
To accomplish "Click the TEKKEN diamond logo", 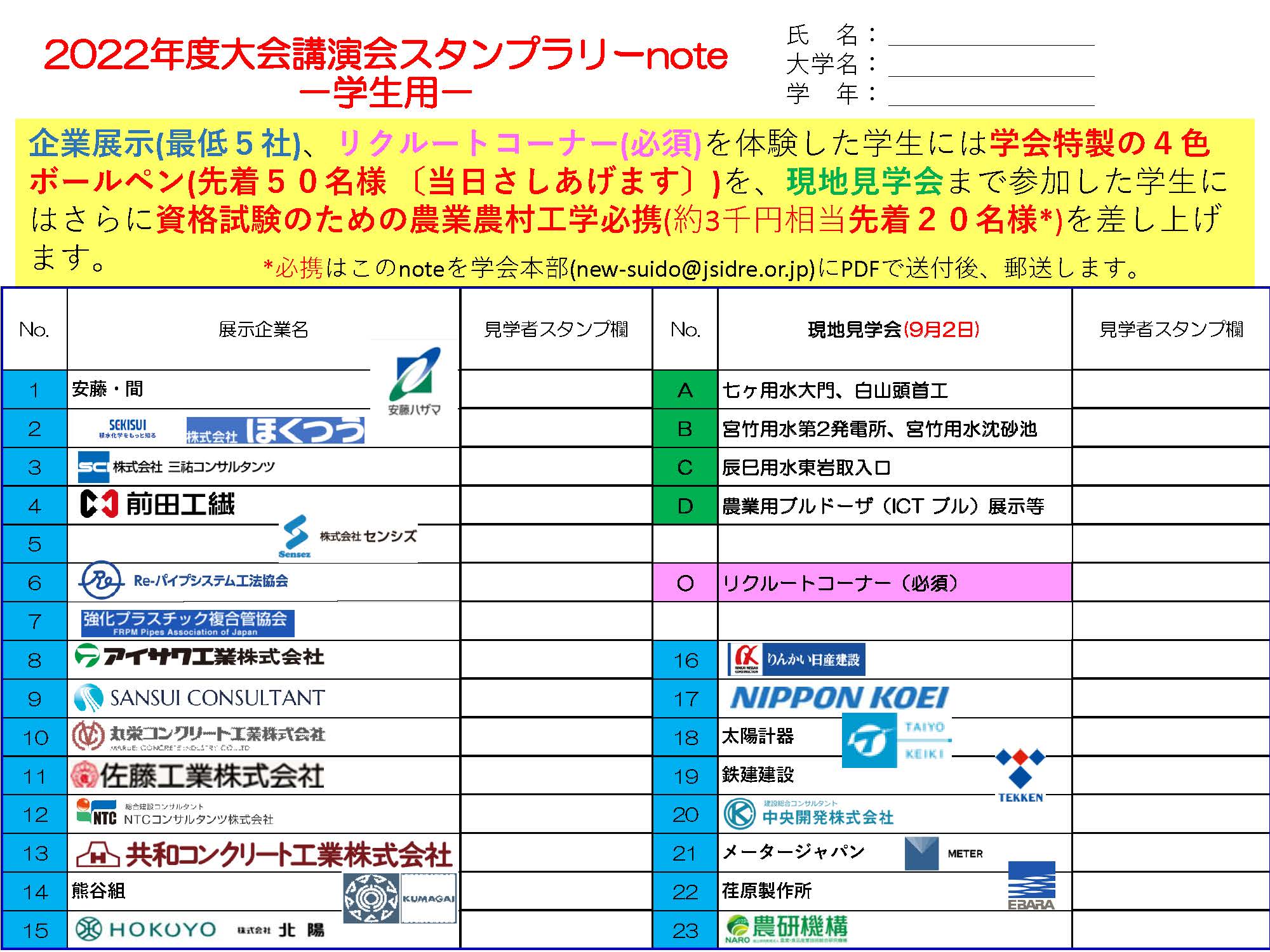I will (x=1020, y=776).
